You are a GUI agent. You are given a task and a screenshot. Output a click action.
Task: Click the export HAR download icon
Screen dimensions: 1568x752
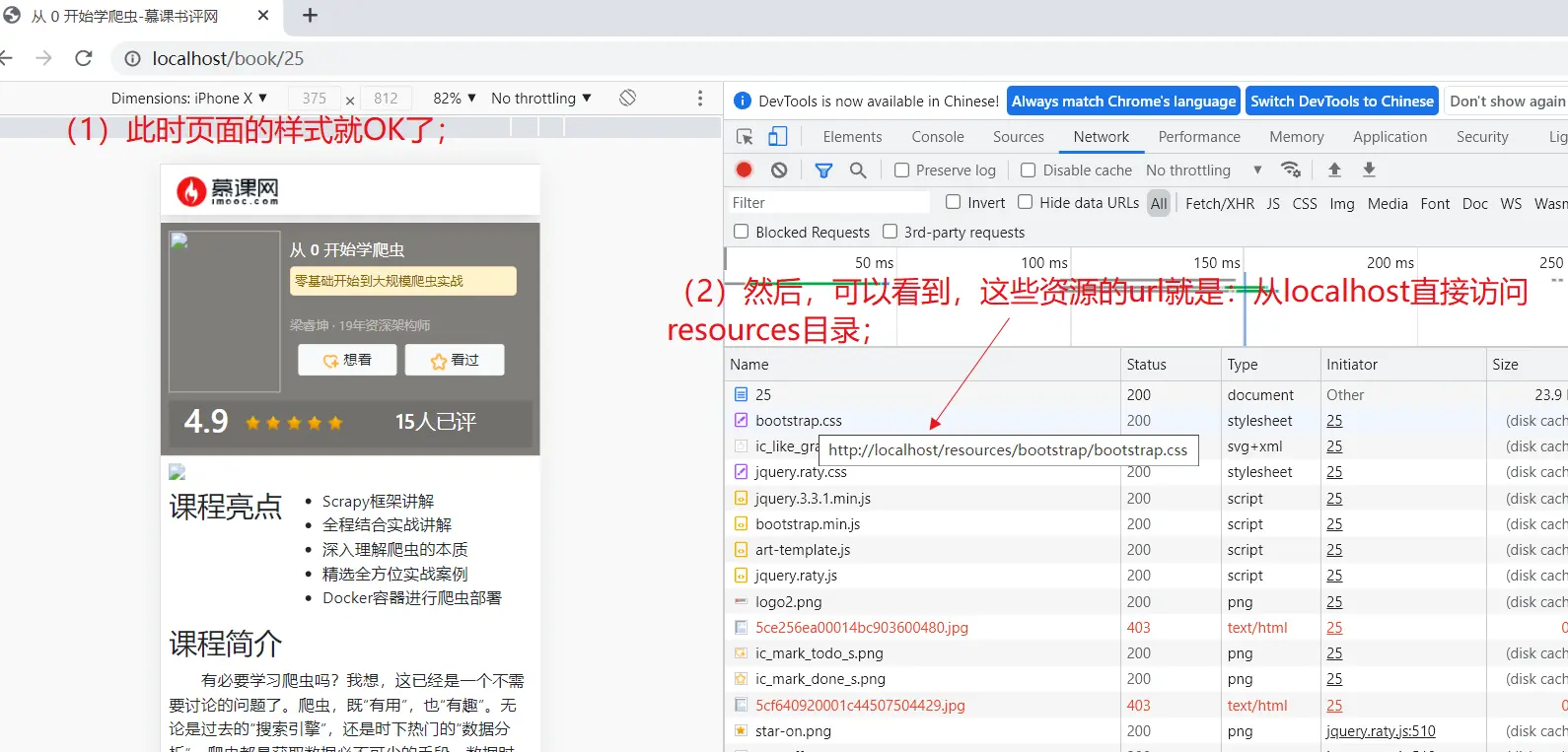(1369, 171)
